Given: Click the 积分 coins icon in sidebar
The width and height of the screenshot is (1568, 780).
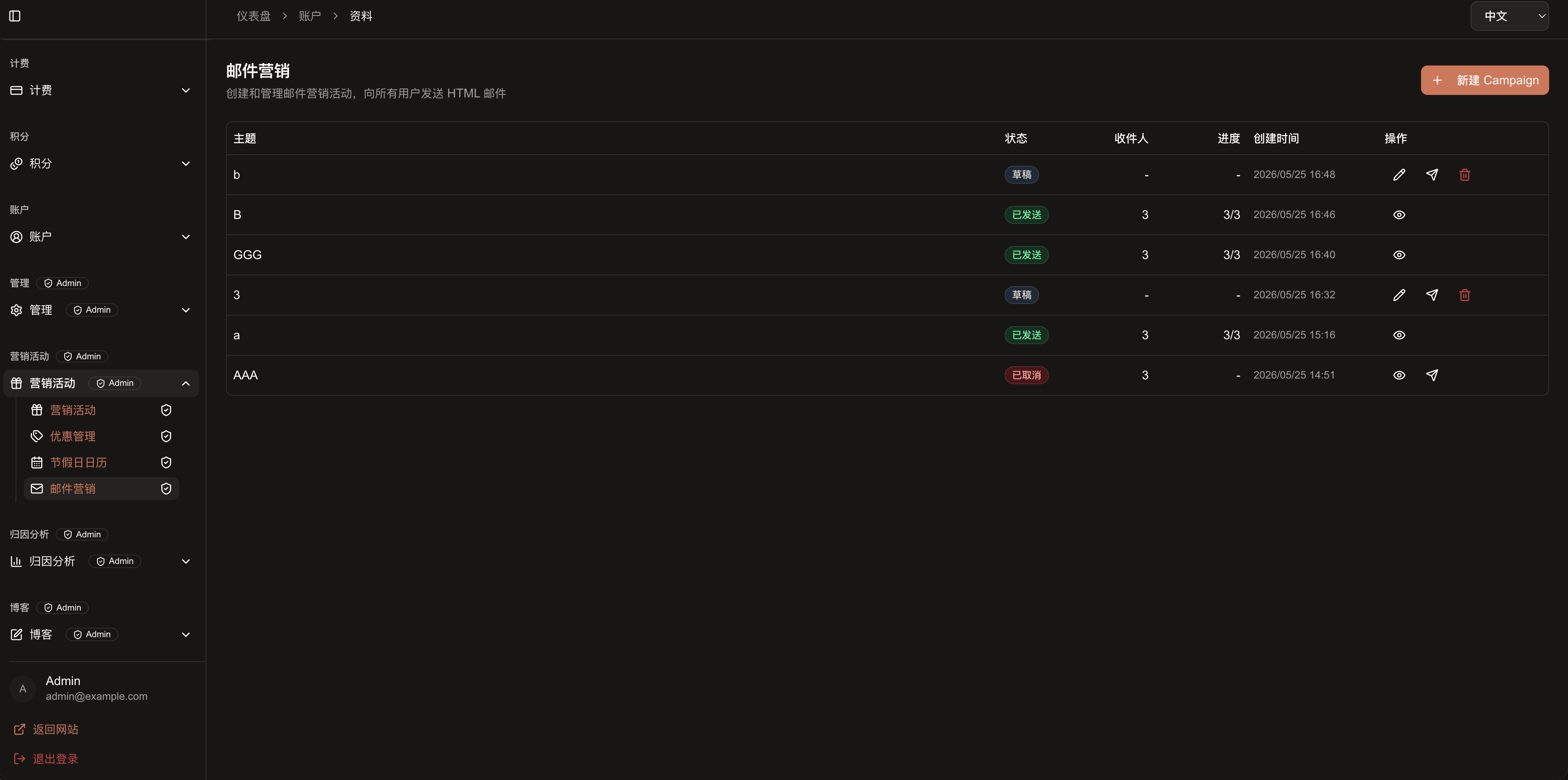Looking at the screenshot, I should pos(16,164).
